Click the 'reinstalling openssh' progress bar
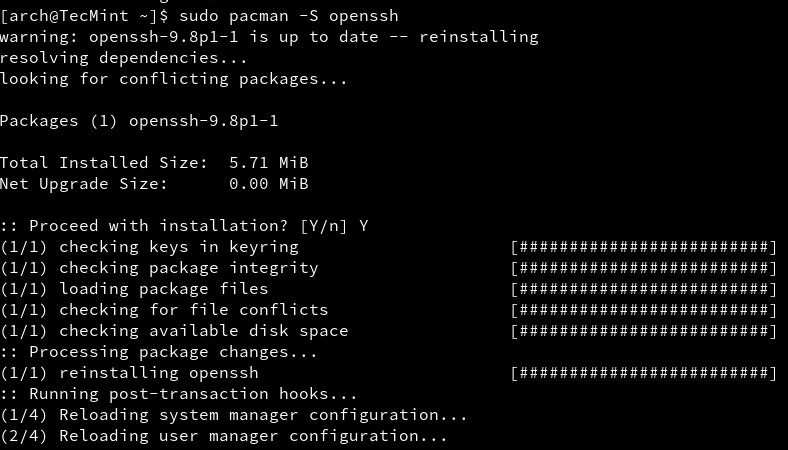 coord(643,373)
